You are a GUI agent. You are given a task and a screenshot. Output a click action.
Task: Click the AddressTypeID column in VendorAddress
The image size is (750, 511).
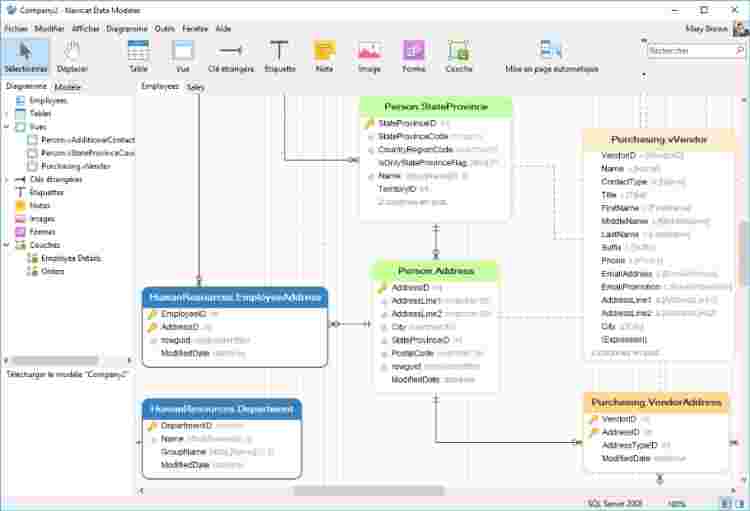point(629,445)
